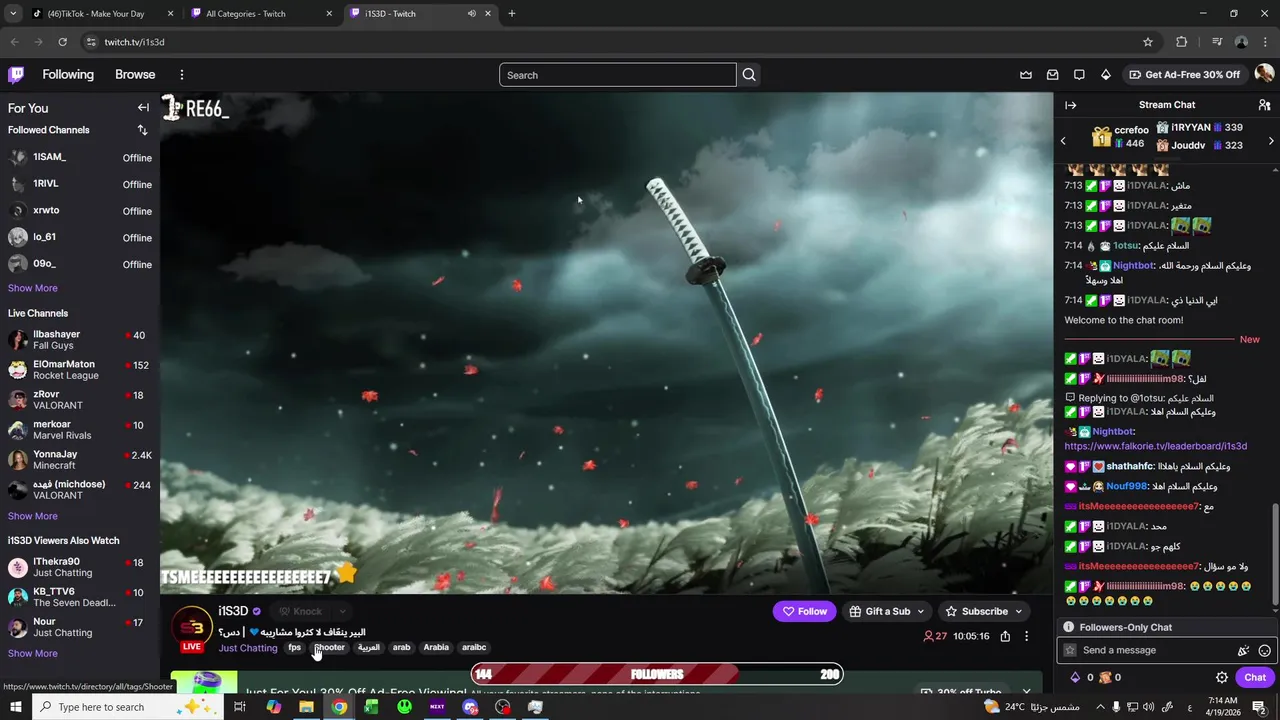Open the Just Chatting category link

(248, 648)
